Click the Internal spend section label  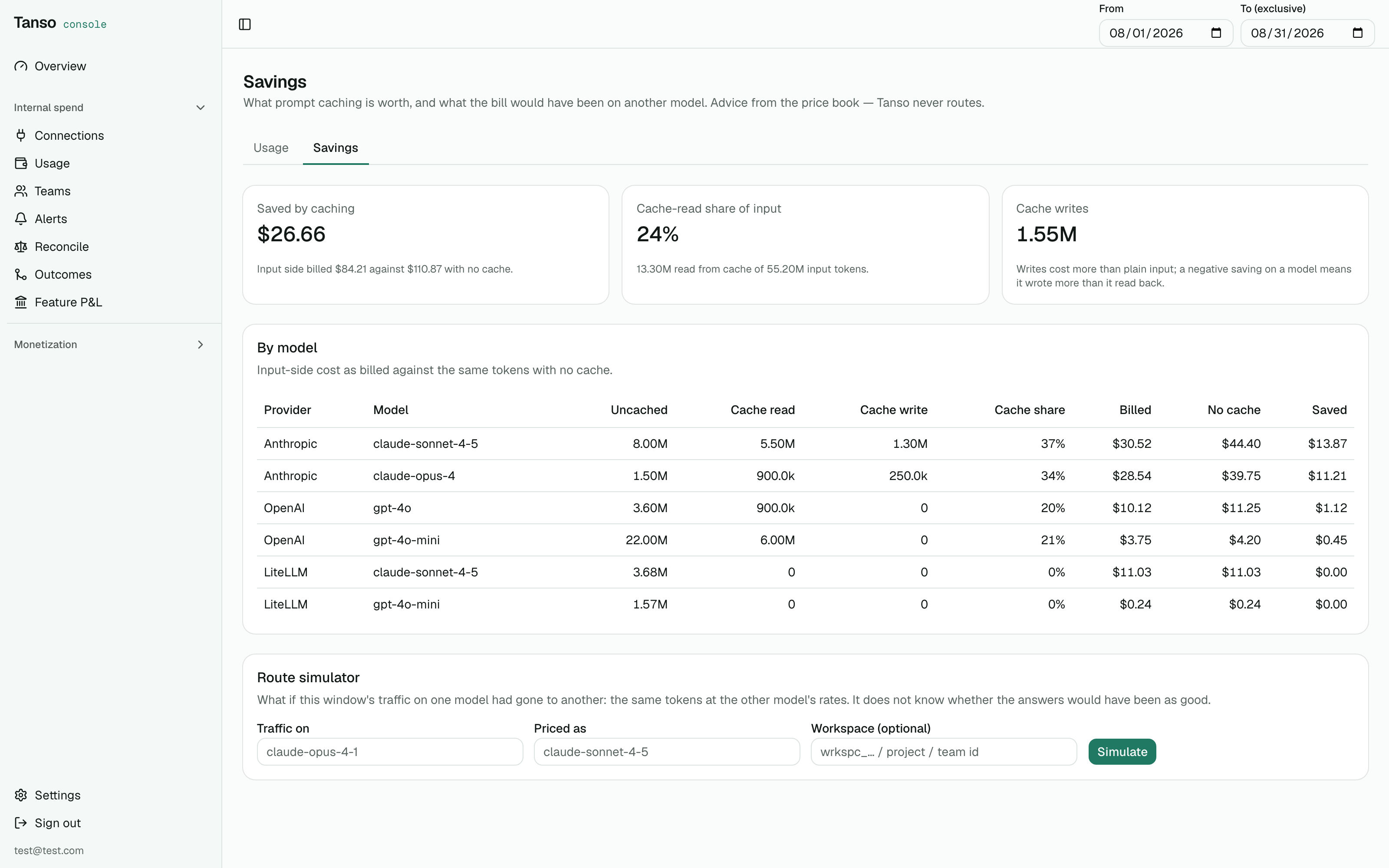(49, 107)
